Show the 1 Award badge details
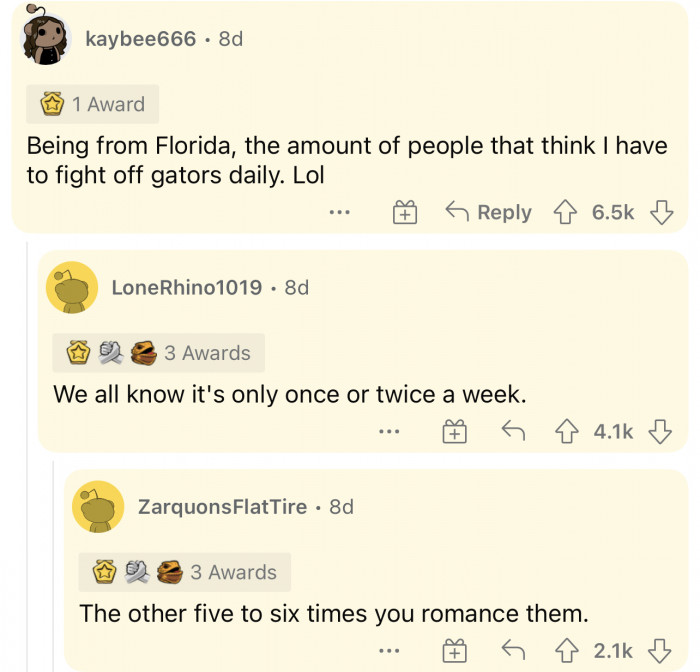The image size is (700, 672). tap(93, 104)
